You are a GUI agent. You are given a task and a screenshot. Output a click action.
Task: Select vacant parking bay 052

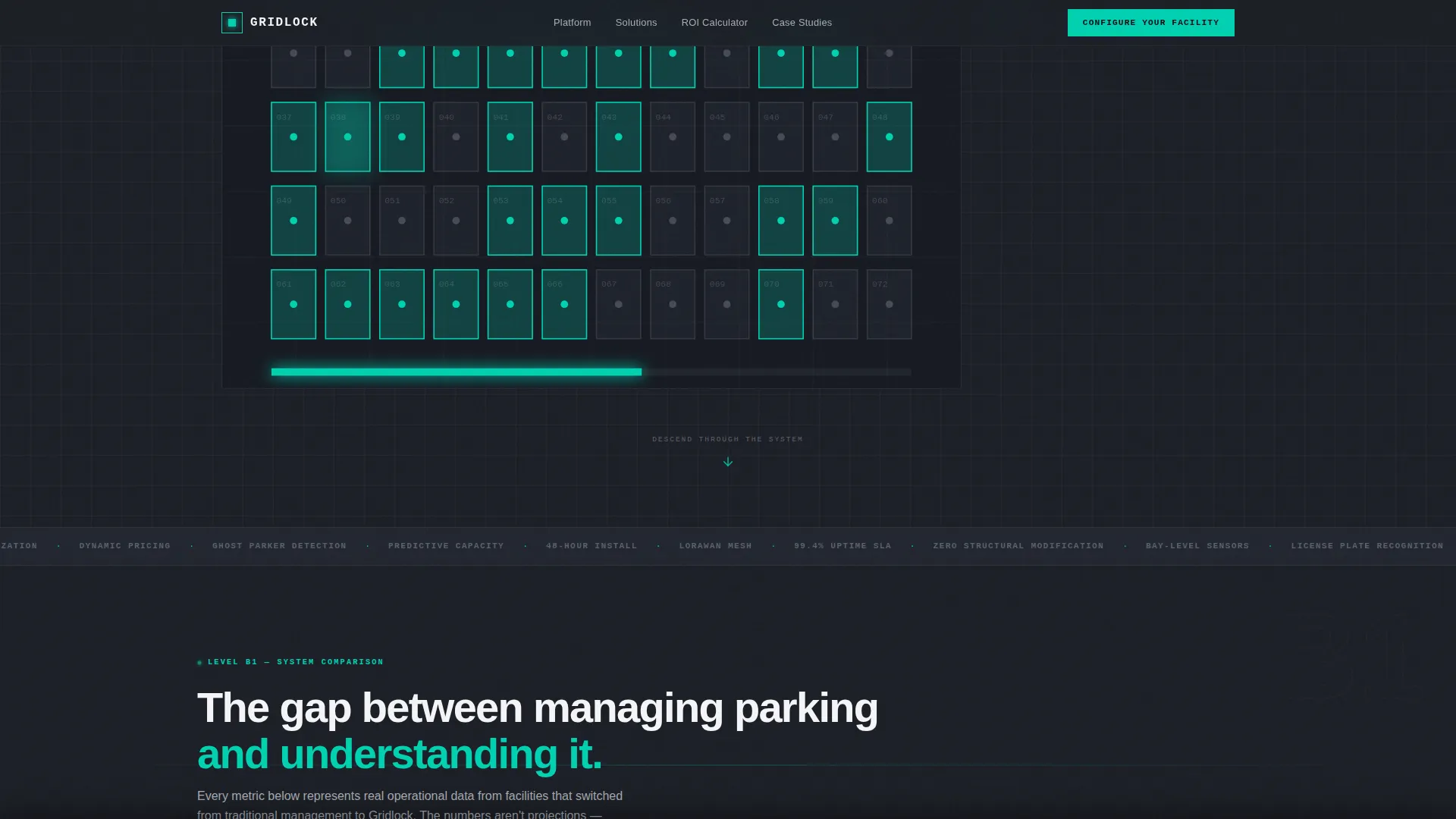[x=456, y=221]
